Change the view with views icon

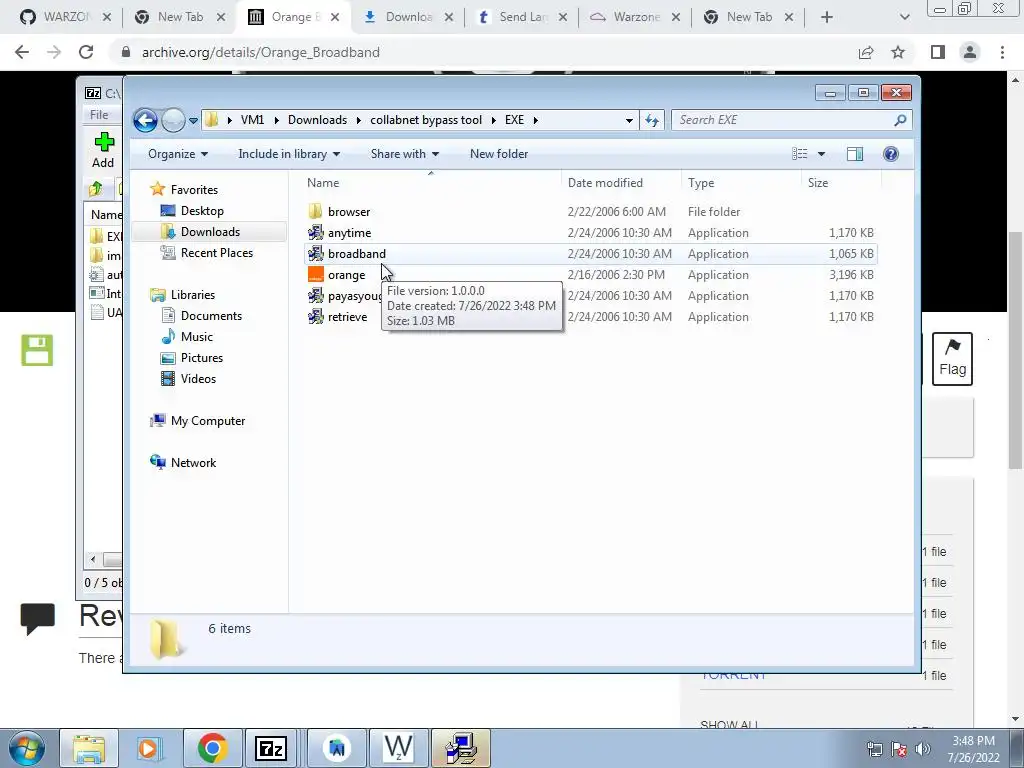[x=800, y=154]
